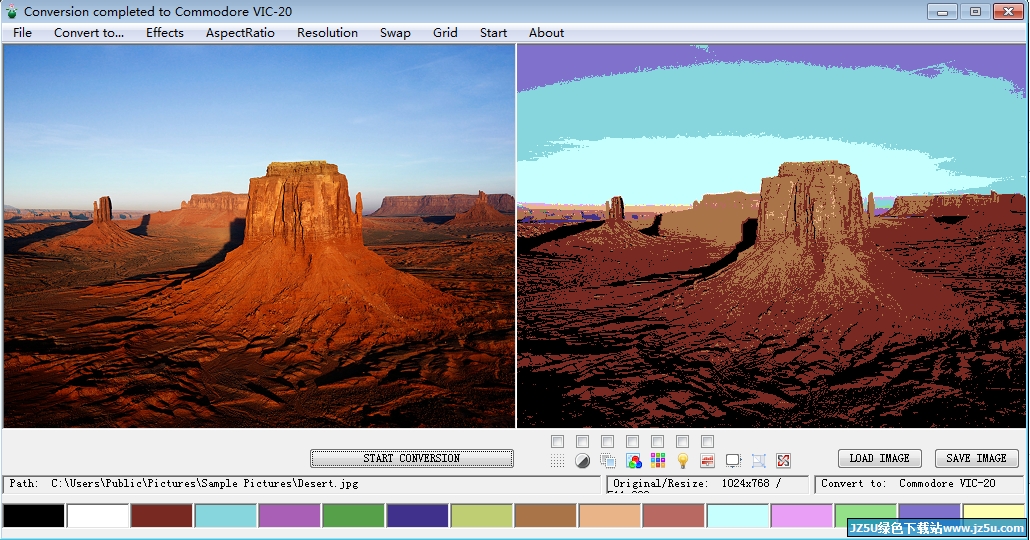Enable the checkbox above the dither dots icon
Screen dimensions: 1030x540
[x=557, y=441]
